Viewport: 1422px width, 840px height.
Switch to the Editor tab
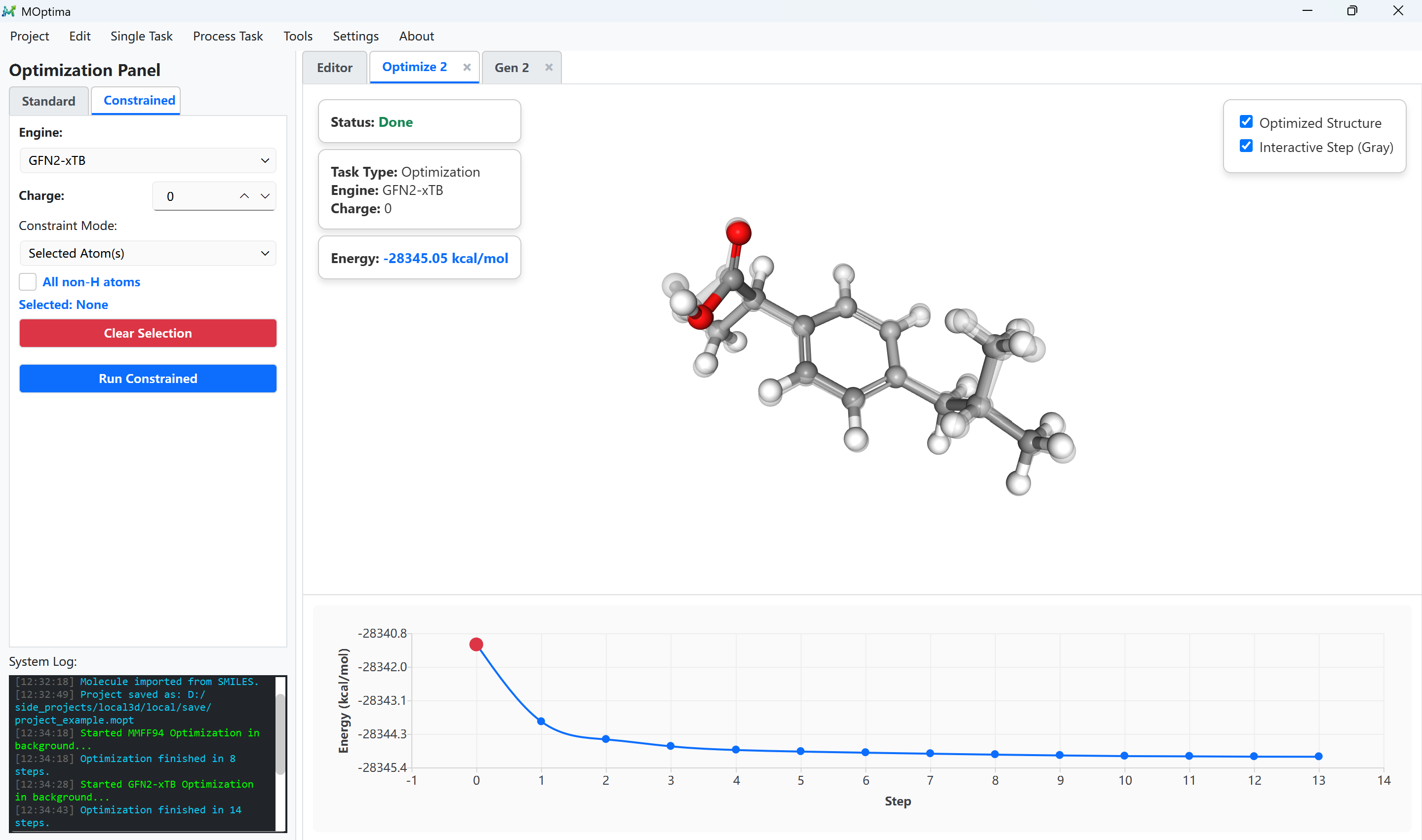[335, 68]
